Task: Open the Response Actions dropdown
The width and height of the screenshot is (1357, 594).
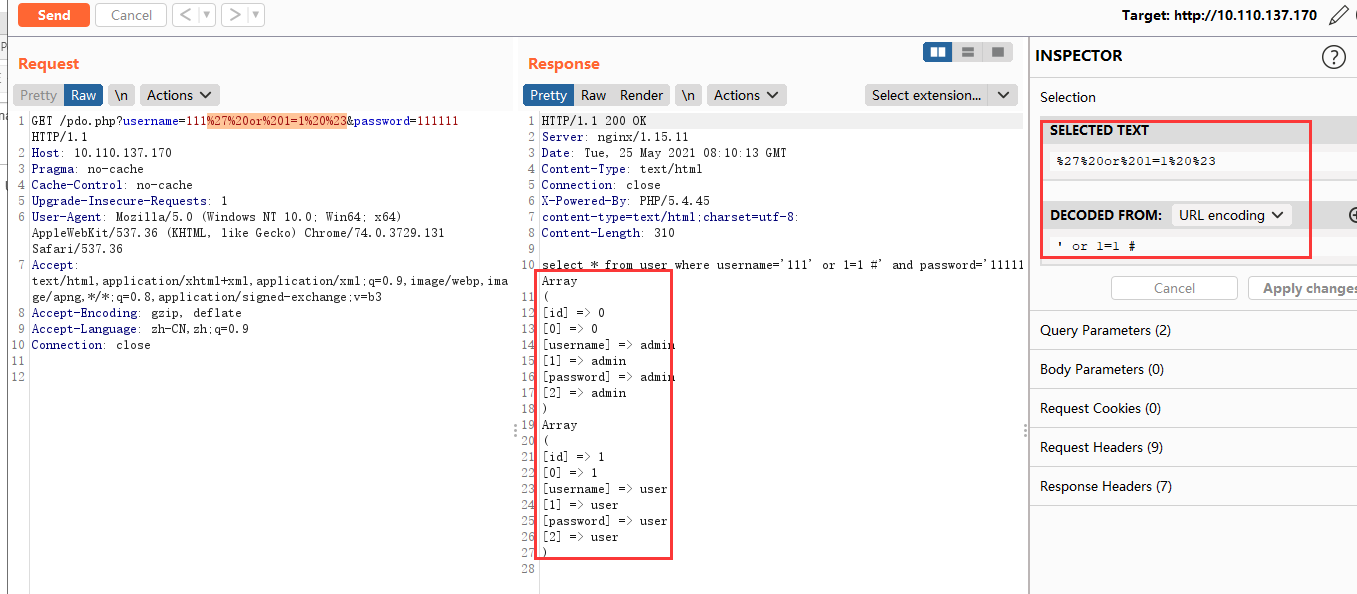Action: coord(746,95)
